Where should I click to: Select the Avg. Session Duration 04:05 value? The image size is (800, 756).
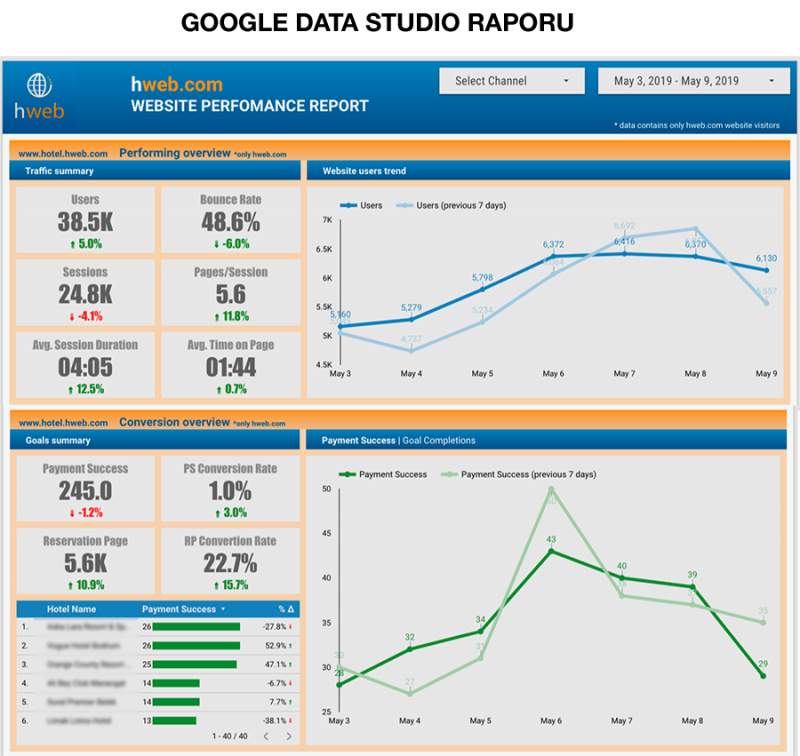pyautogui.click(x=85, y=367)
